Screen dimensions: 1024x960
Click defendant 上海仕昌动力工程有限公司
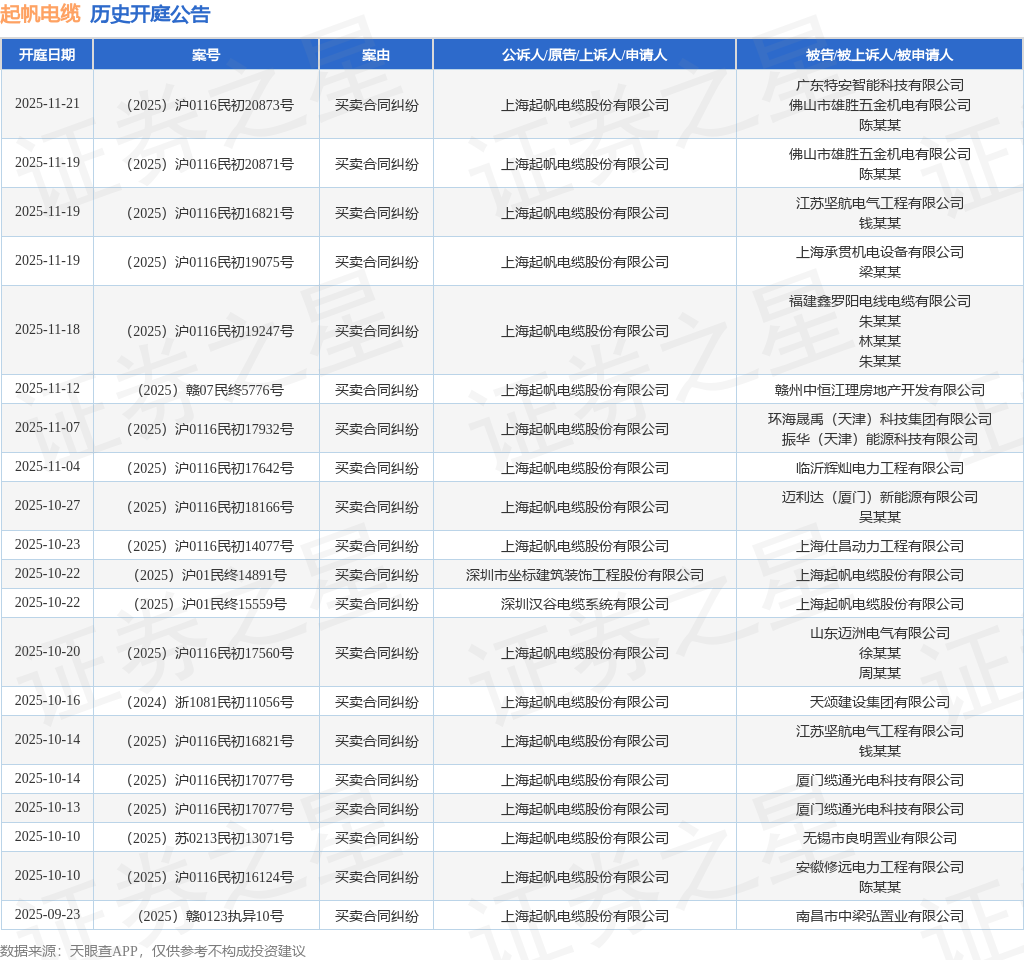point(880,546)
